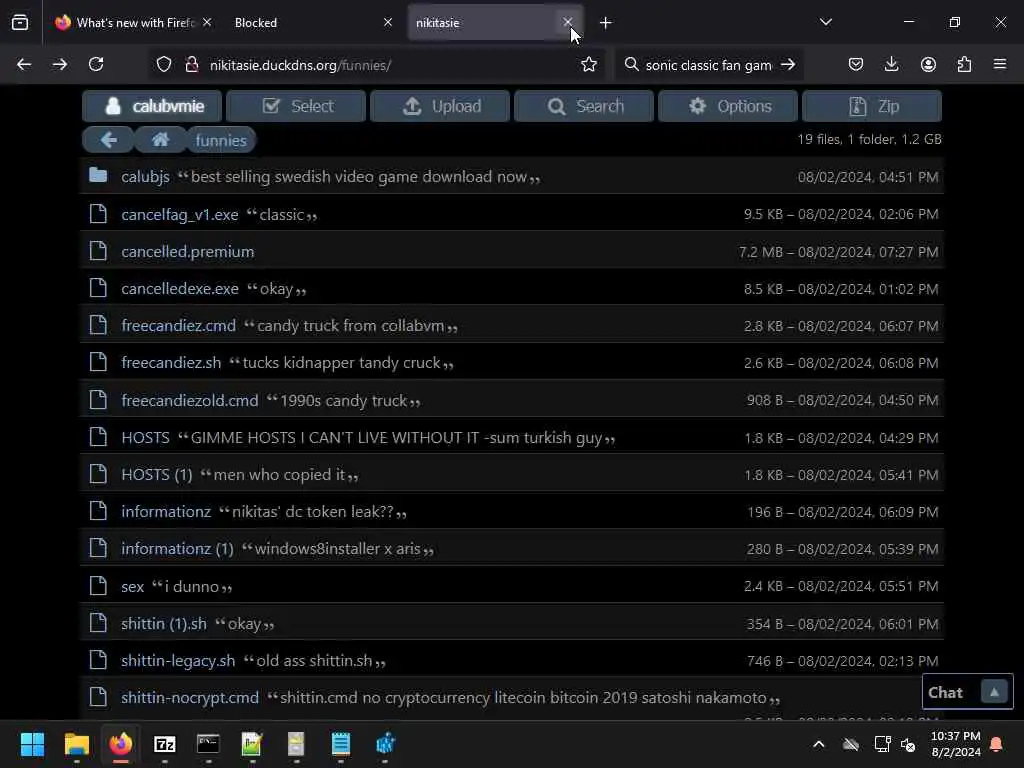
Task: Click freecandiezold.cmd link
Action: click(x=189, y=400)
